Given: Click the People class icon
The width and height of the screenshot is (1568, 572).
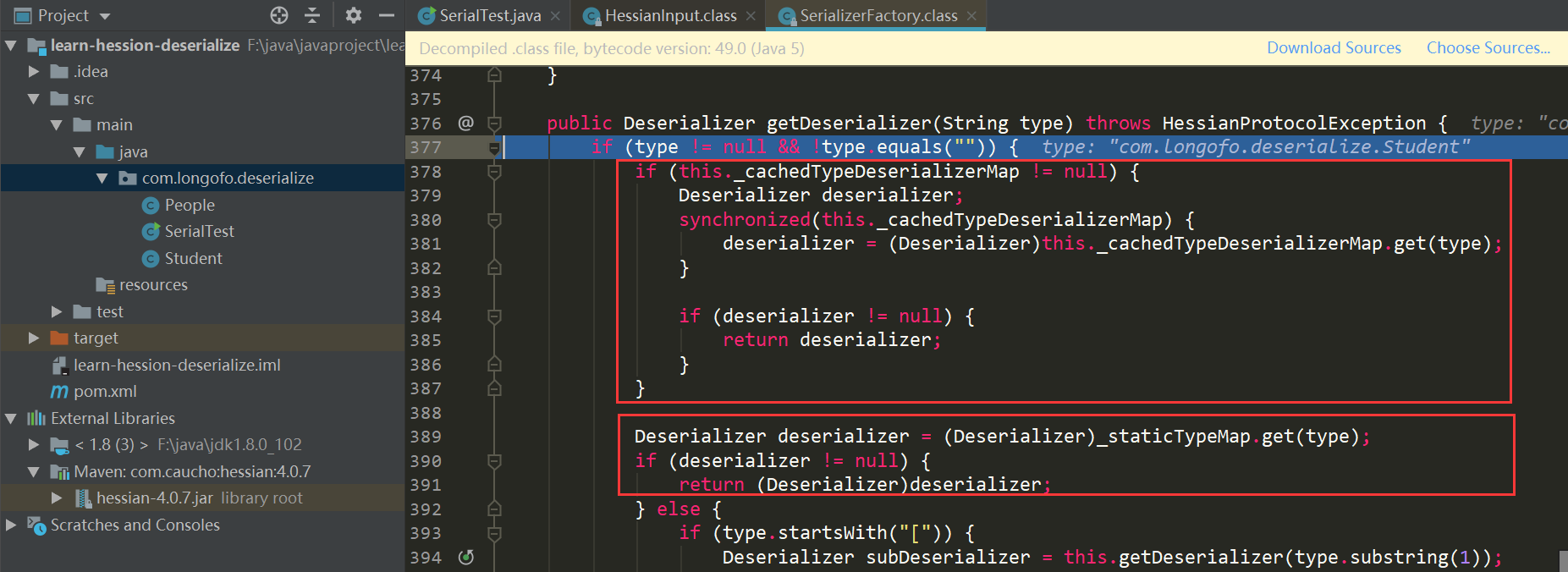Looking at the screenshot, I should click(151, 206).
